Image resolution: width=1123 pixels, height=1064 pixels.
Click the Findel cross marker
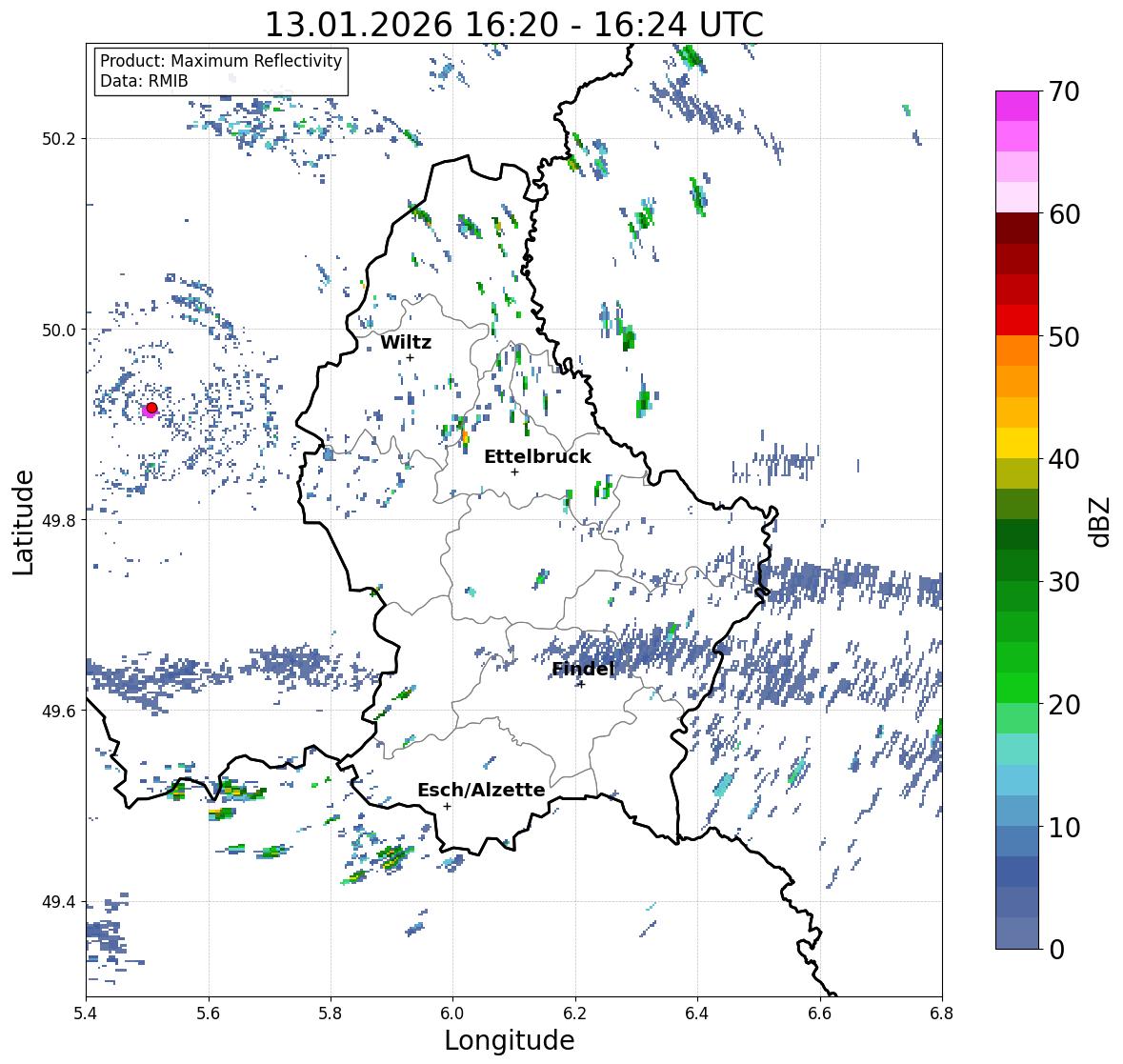[581, 685]
